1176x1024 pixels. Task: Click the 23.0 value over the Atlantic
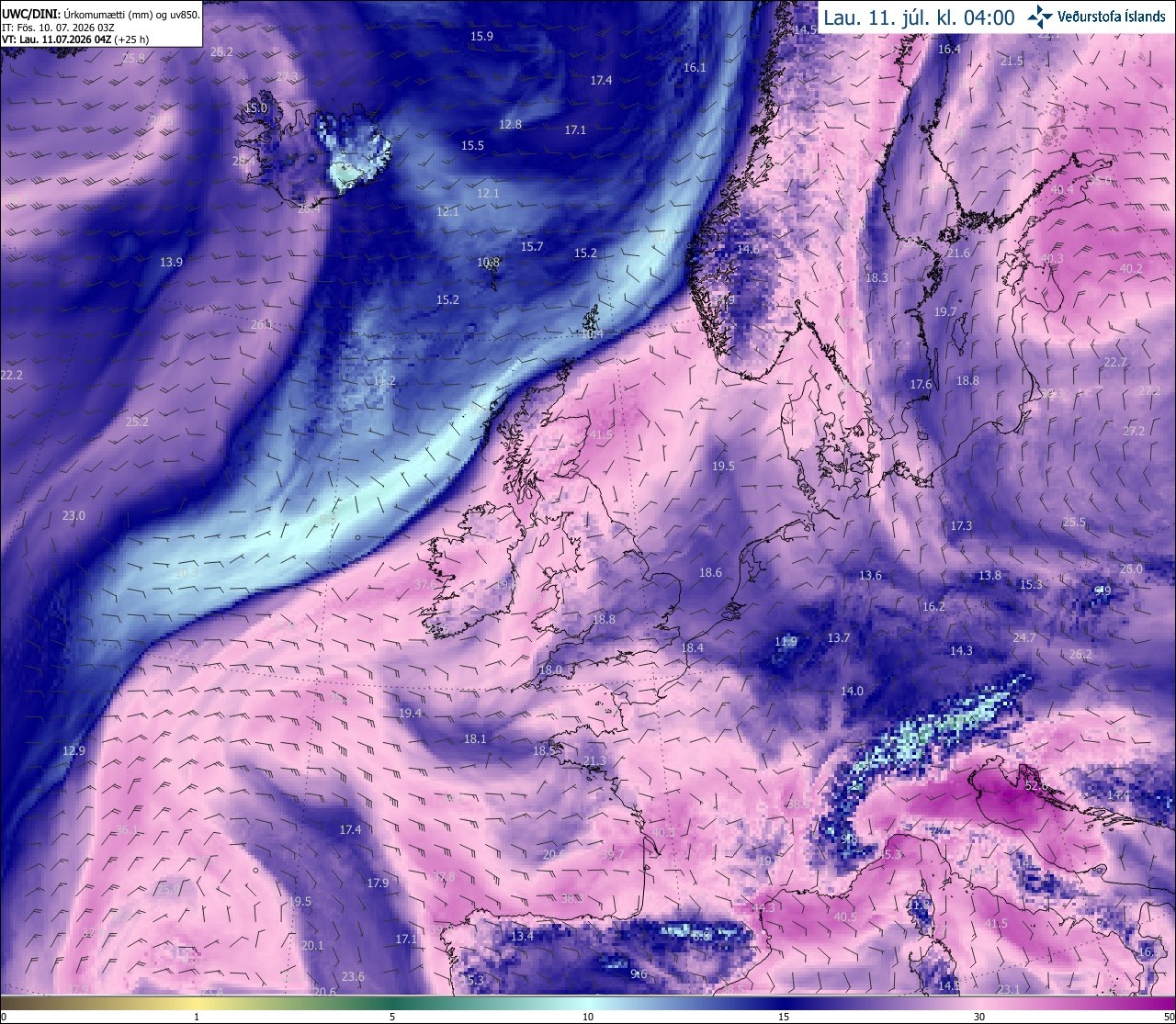click(x=73, y=515)
